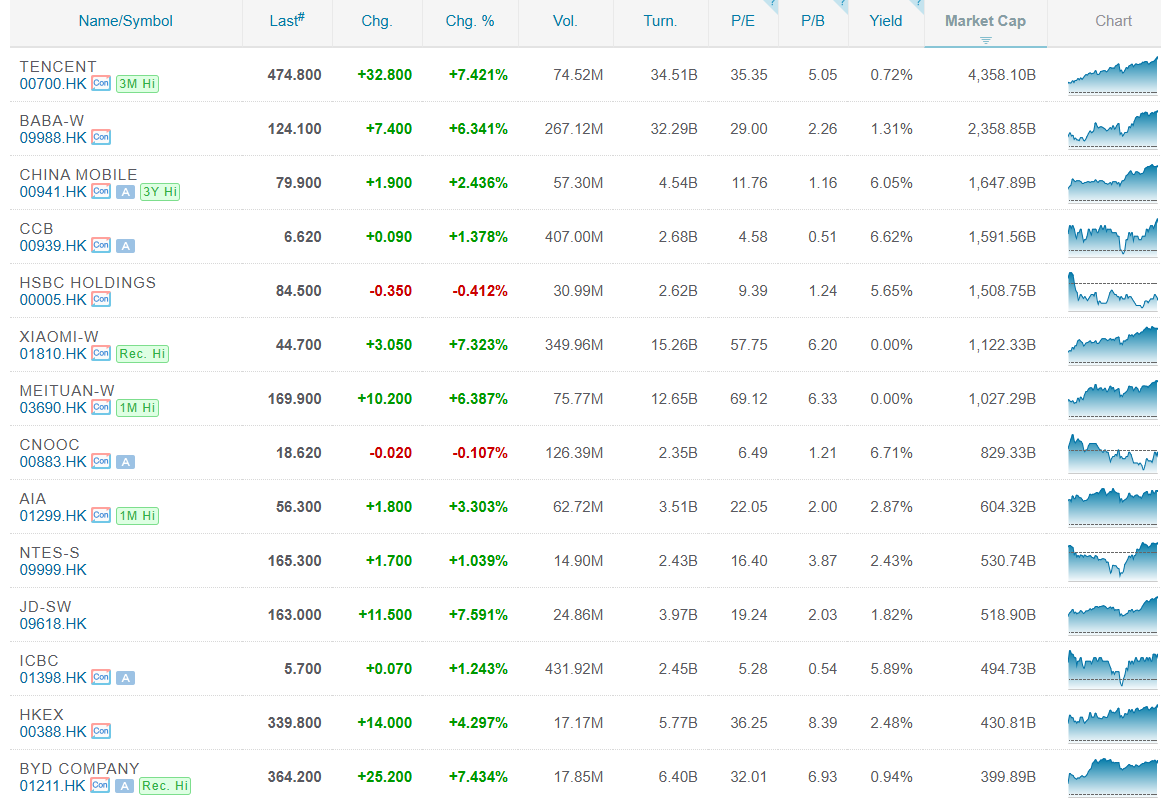Open the 00700.HK Tencent link
Viewport: 1161px width, 801px height.
tap(53, 84)
